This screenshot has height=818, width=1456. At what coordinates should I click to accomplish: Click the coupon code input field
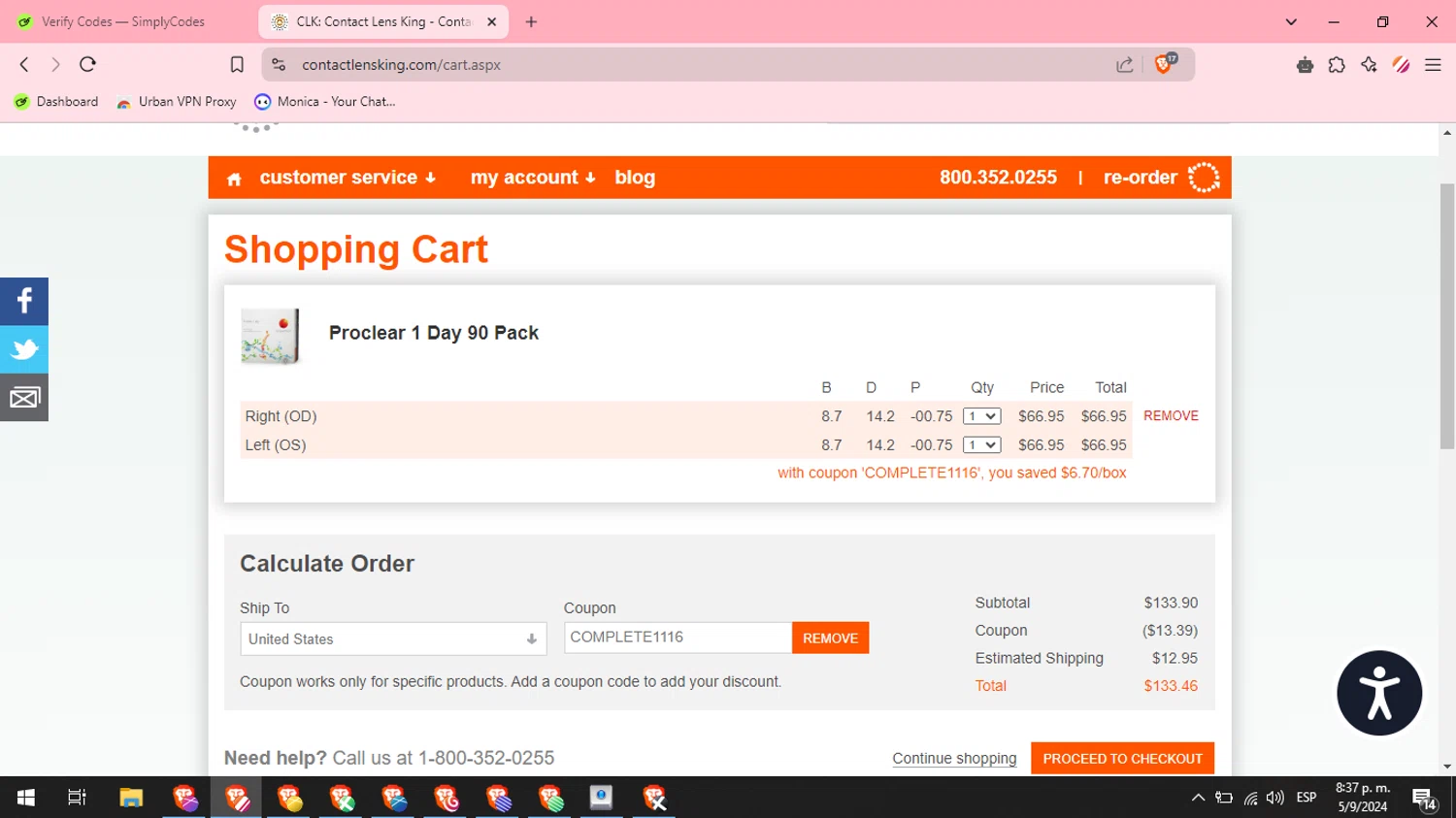(678, 638)
